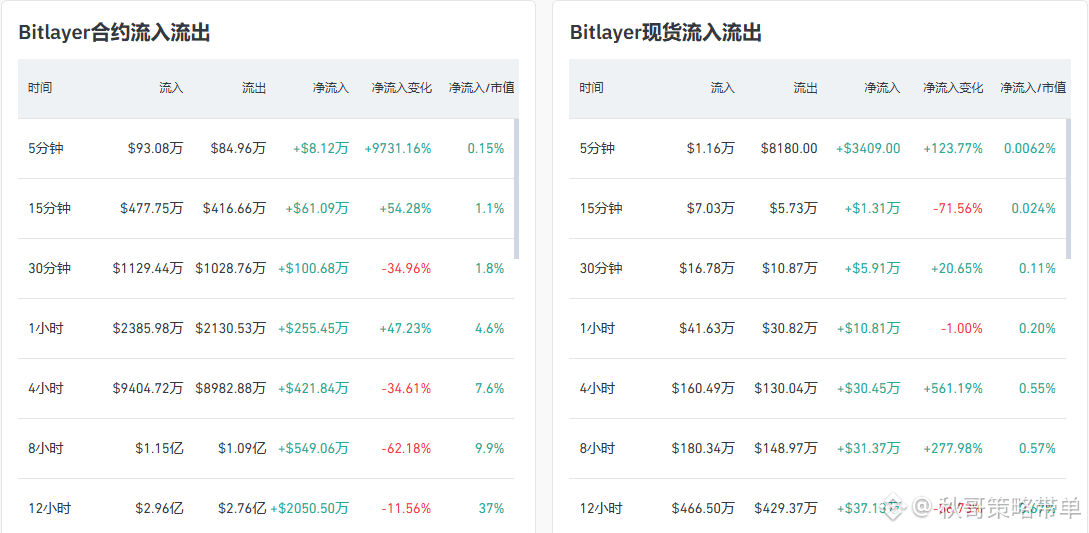
Task: Select the 4小时 row in 现货 table
Action: [817, 388]
